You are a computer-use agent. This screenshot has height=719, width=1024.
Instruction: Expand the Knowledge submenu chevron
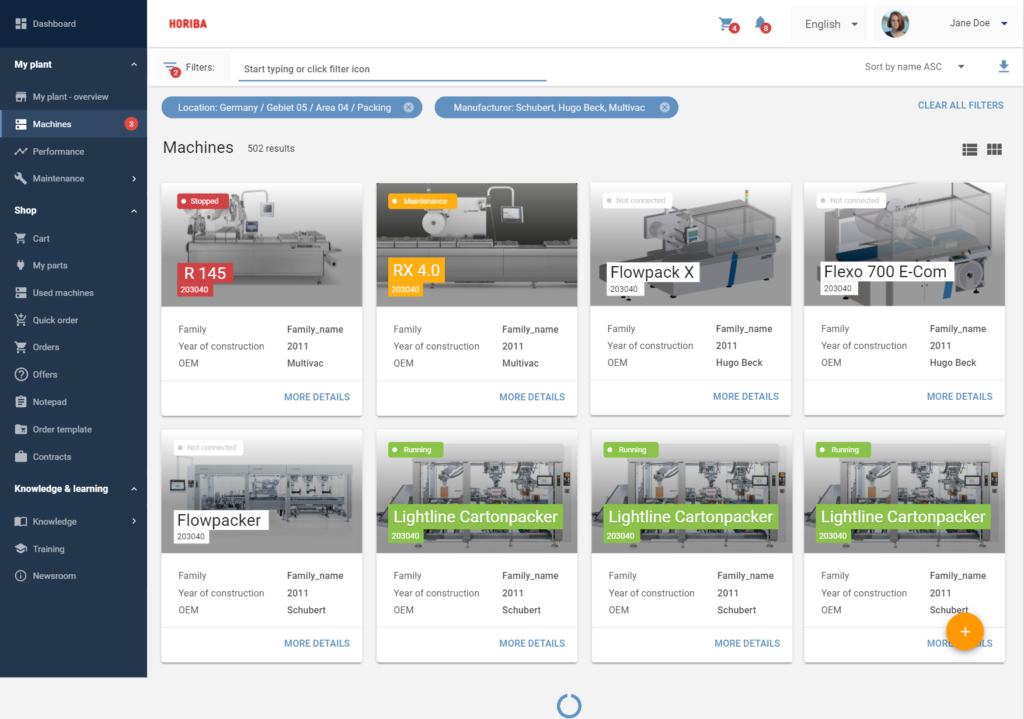click(x=134, y=521)
